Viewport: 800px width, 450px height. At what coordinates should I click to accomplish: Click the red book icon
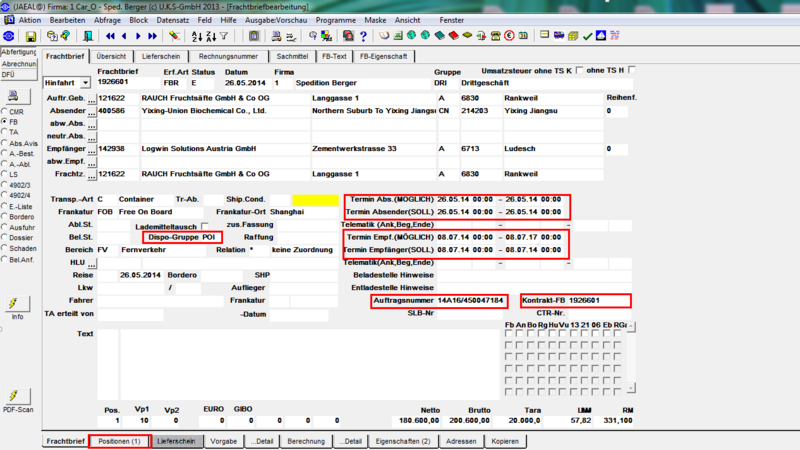pyautogui.click(x=454, y=36)
